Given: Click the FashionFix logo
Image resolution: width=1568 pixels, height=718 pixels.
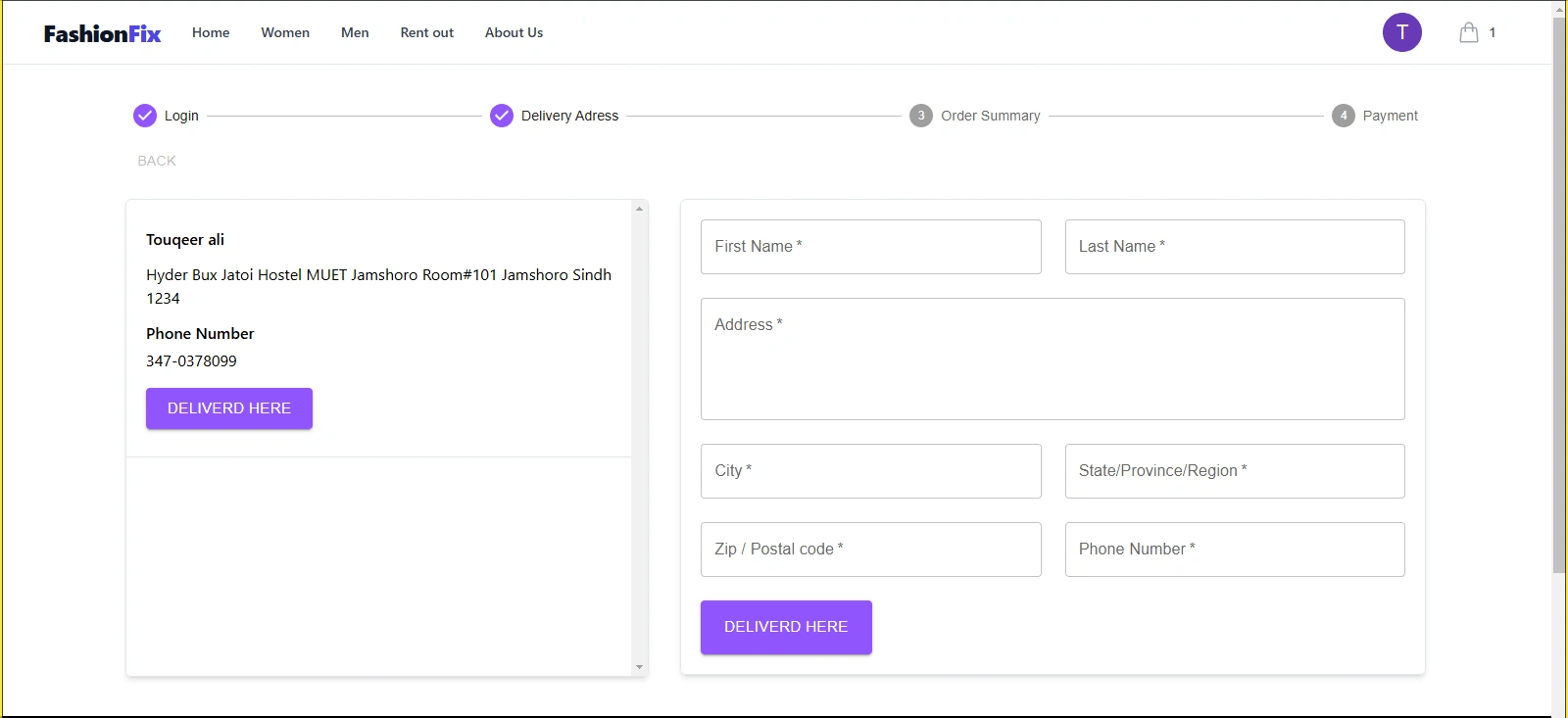Looking at the screenshot, I should (102, 33).
